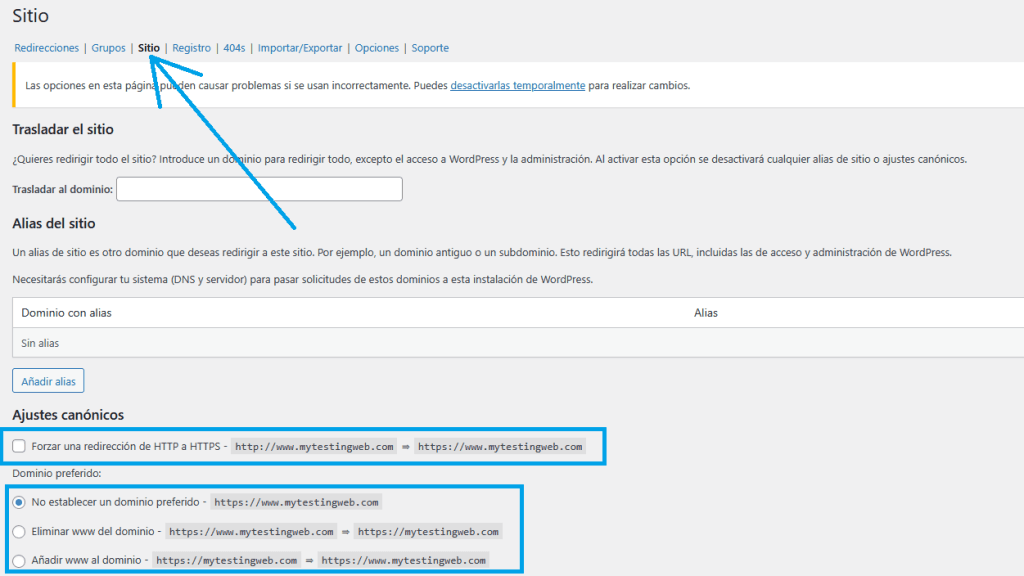Open the Soporte tab

point(430,48)
